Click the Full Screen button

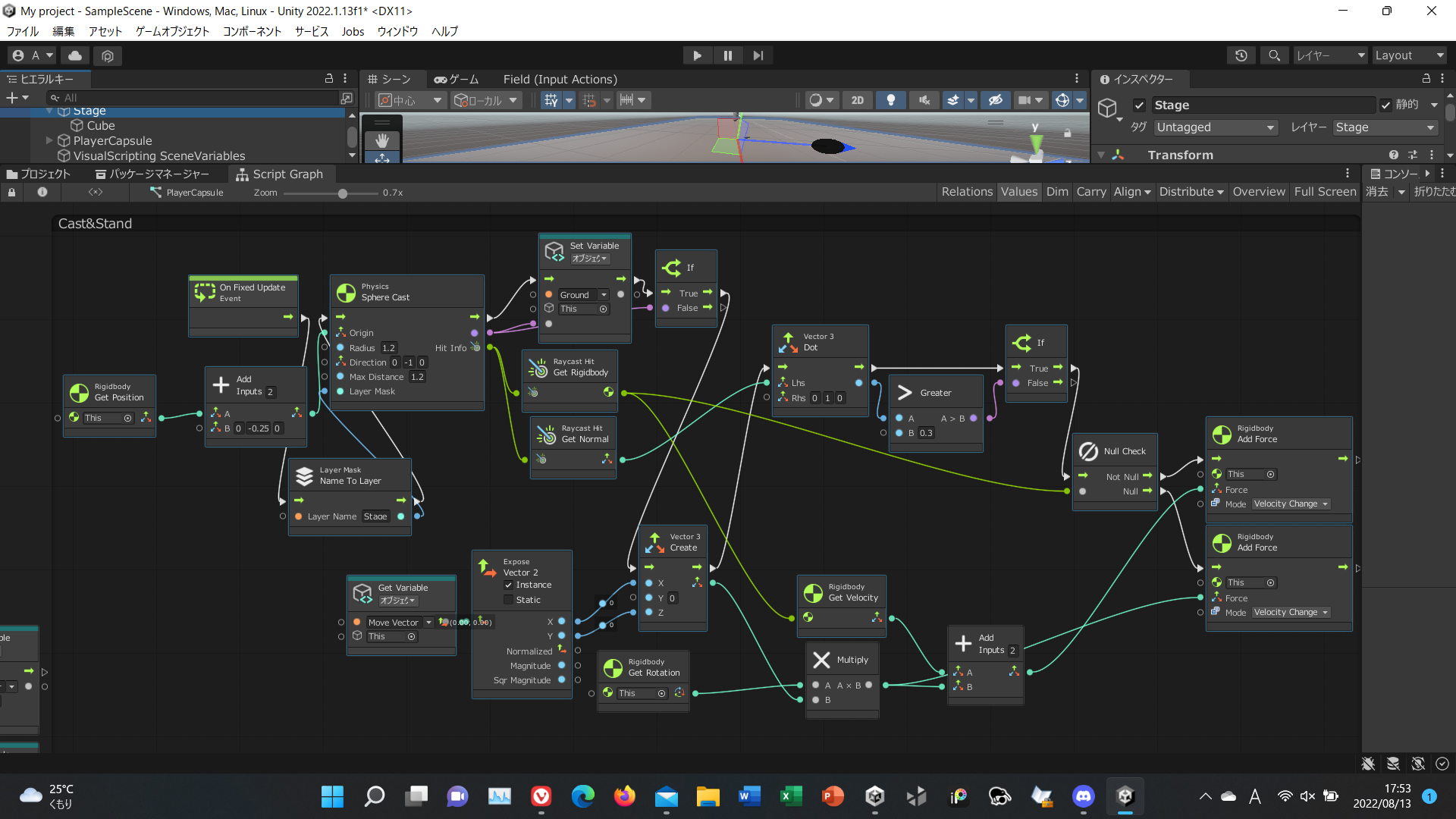[x=1324, y=192]
